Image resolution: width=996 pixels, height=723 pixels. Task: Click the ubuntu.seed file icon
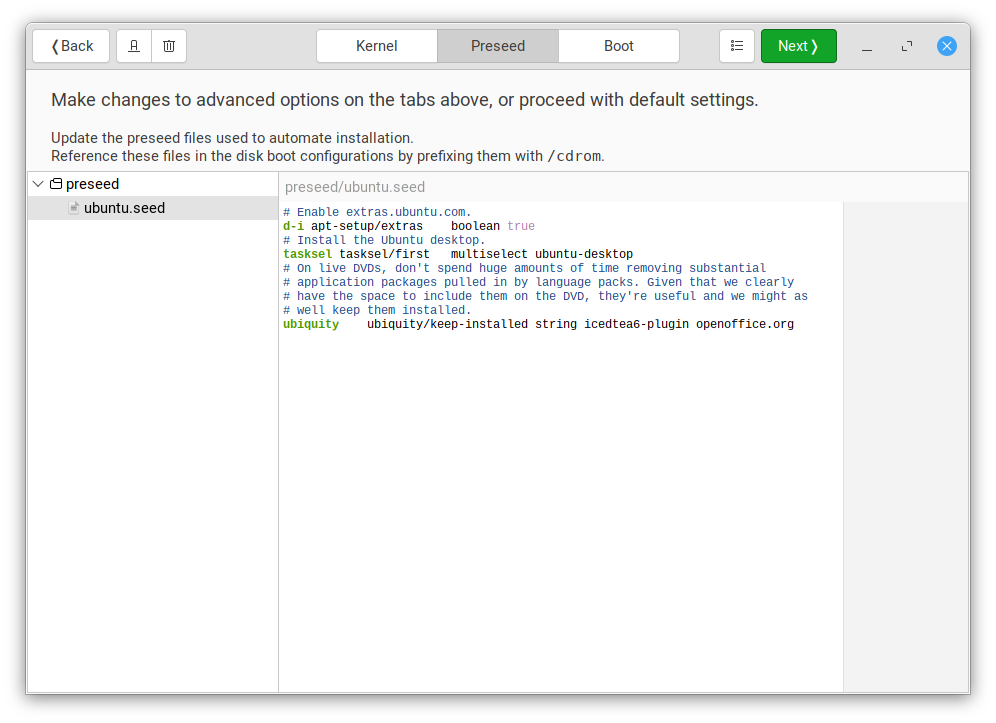[74, 208]
